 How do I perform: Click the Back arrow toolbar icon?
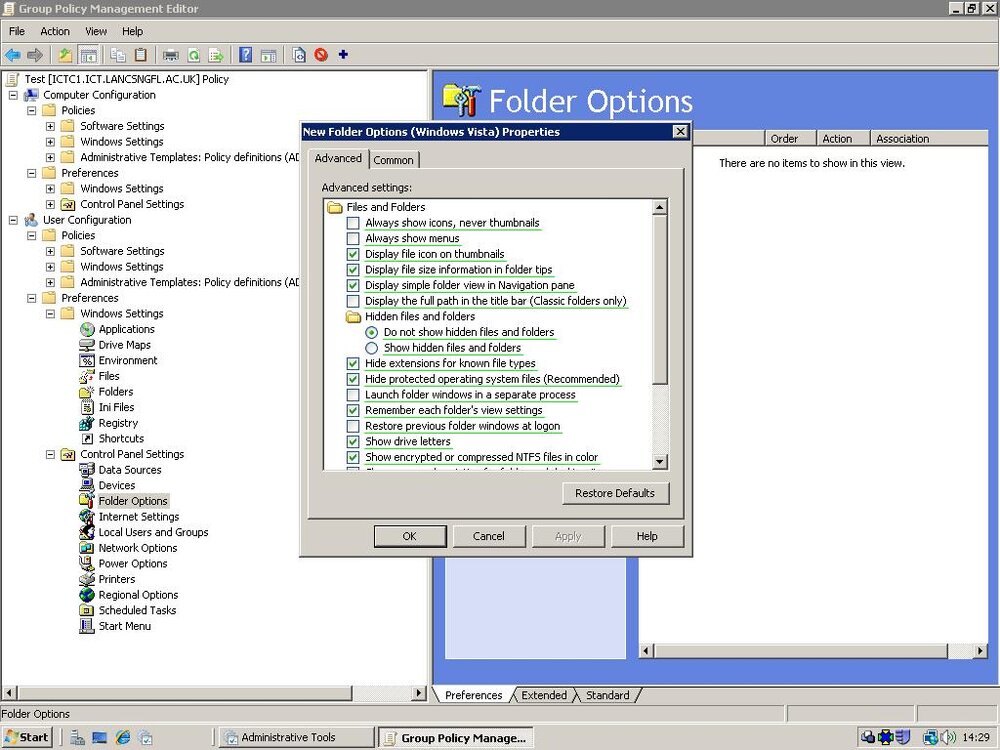click(x=13, y=55)
